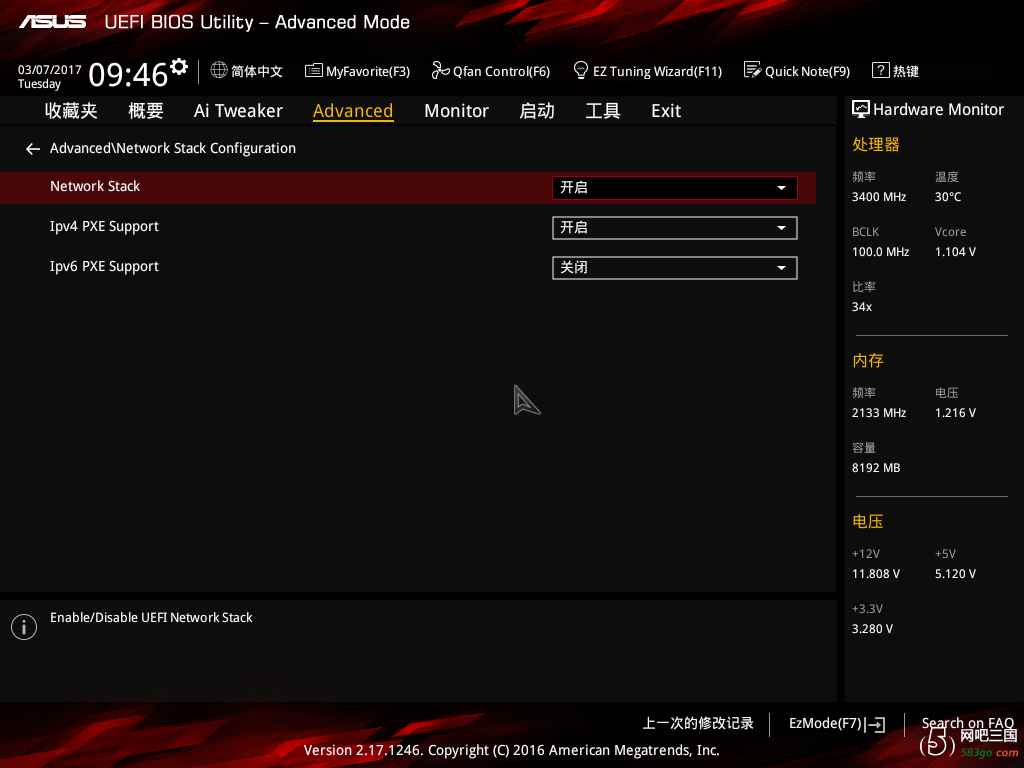Open clock settings gear icon

coord(178,67)
